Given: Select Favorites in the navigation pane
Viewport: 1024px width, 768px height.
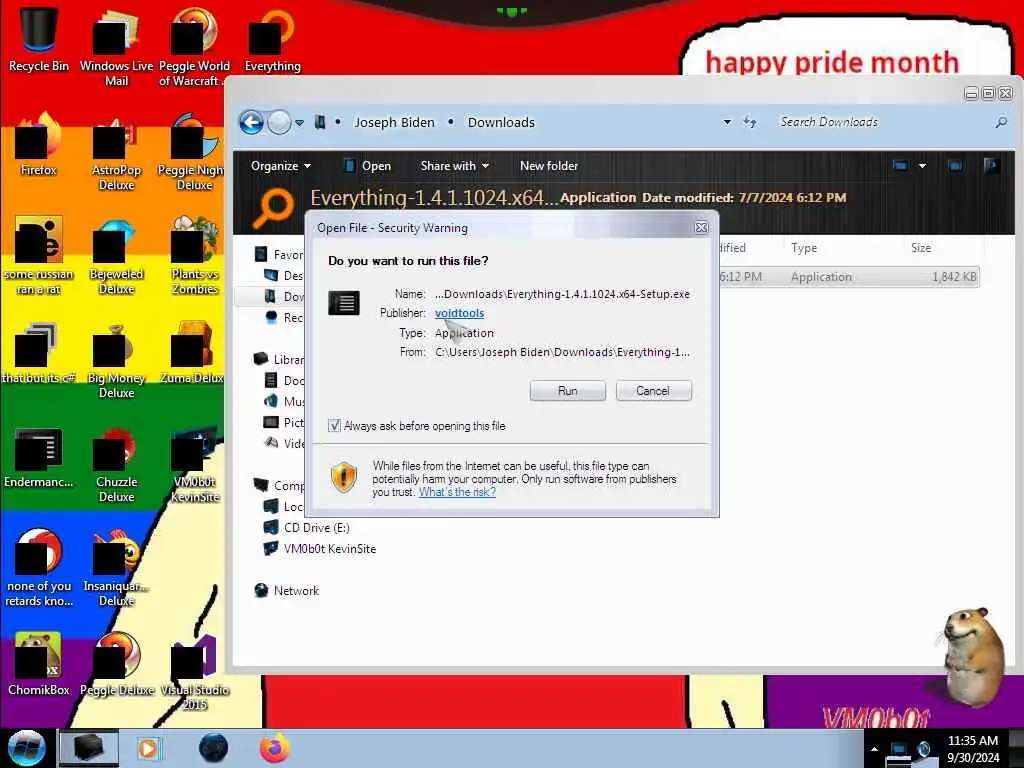Looking at the screenshot, I should pyautogui.click(x=280, y=254).
